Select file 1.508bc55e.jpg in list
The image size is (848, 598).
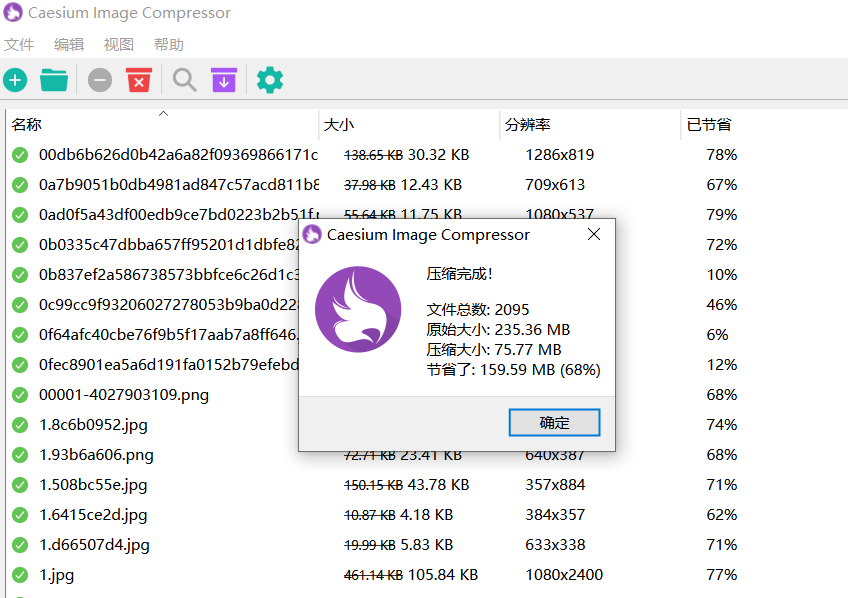pos(93,485)
